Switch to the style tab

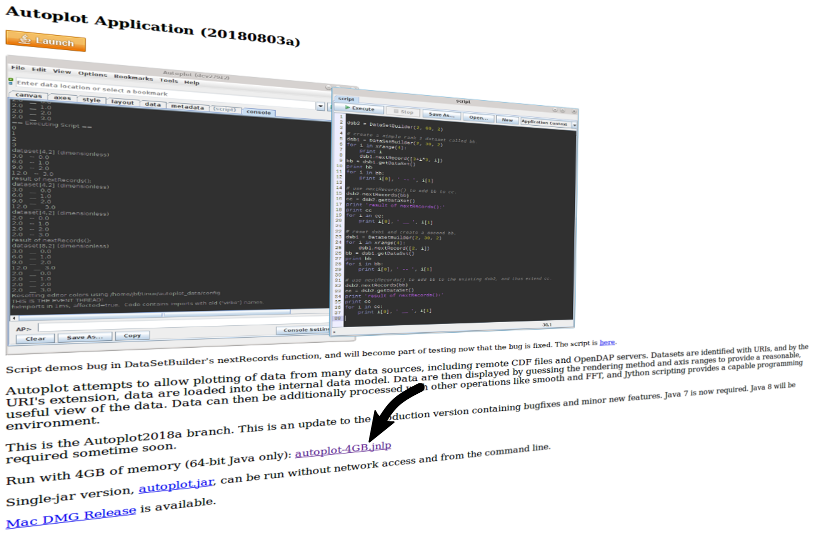[x=91, y=100]
